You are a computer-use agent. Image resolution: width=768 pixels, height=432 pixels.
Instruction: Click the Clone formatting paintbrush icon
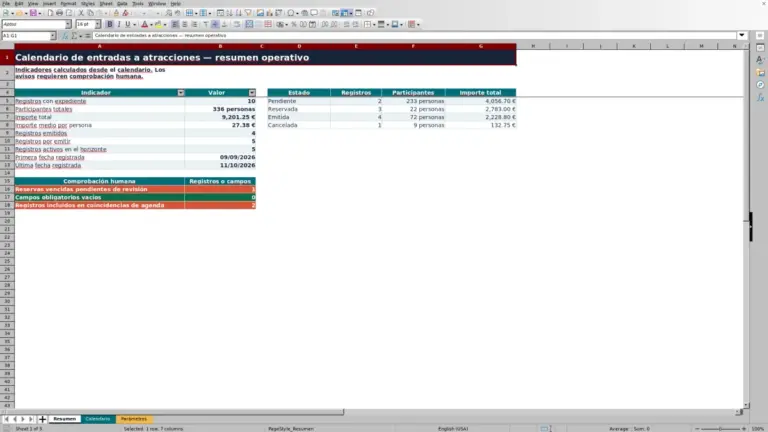[x=116, y=13]
